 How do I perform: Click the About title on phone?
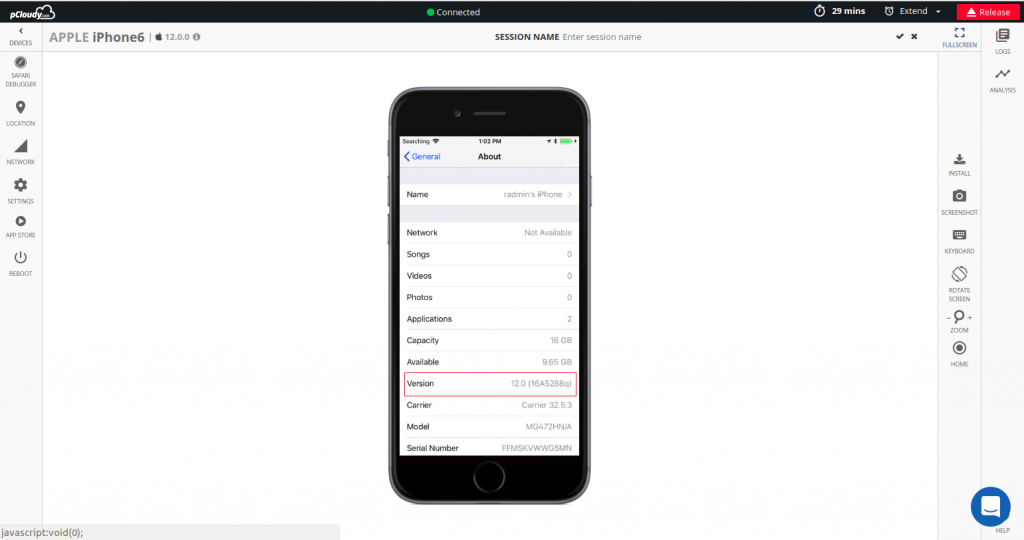tap(489, 157)
